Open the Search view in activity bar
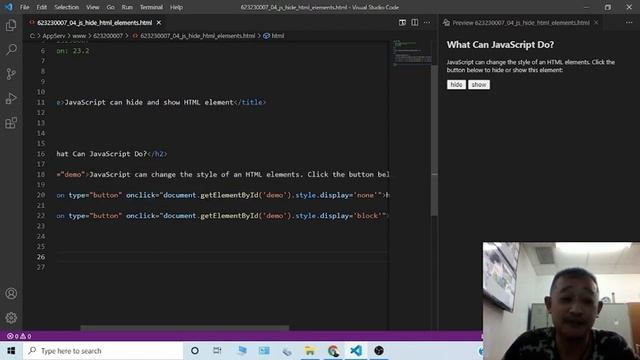The width and height of the screenshot is (640, 360). coord(11,49)
